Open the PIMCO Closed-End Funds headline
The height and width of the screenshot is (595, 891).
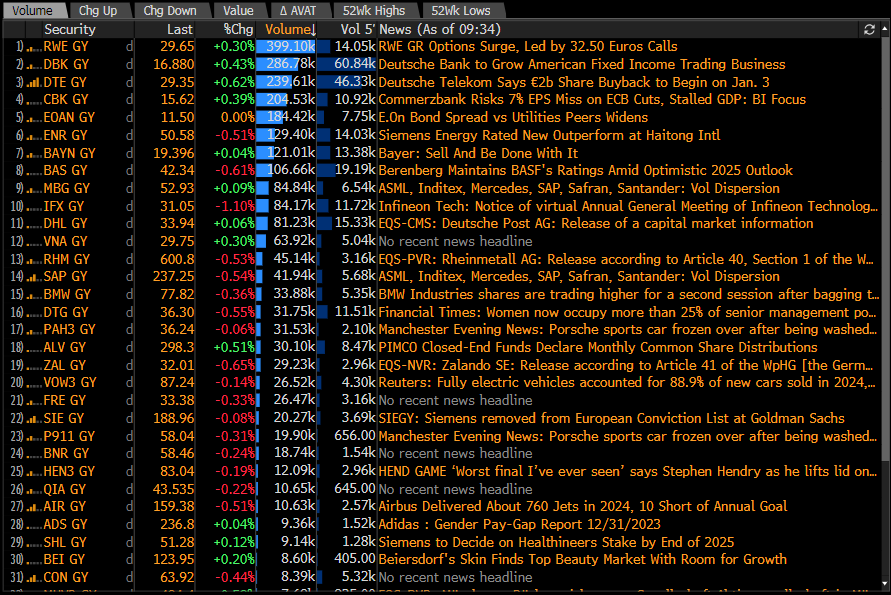[x=598, y=347]
